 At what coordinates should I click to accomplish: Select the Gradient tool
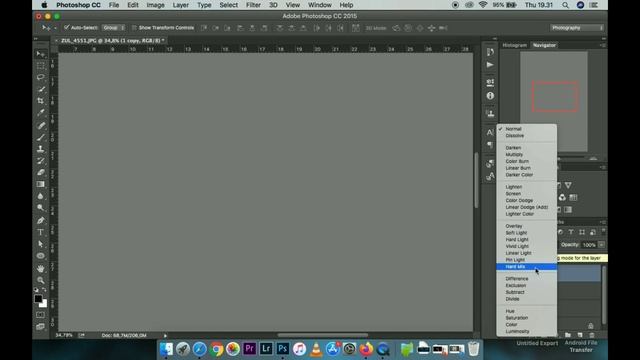(x=40, y=184)
